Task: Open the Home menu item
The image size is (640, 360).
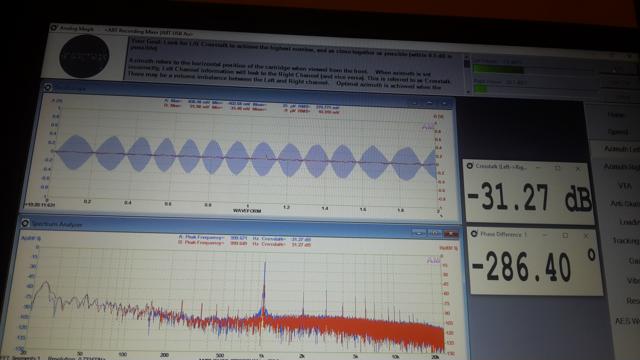Action: click(x=616, y=115)
